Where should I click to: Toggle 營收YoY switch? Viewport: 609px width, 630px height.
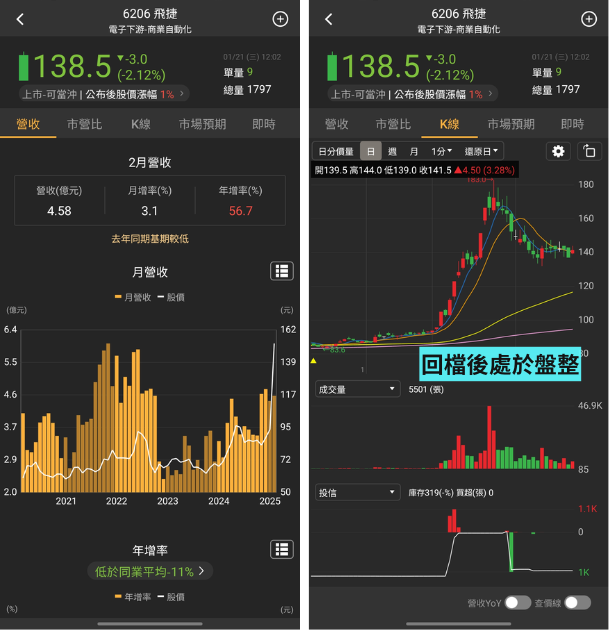[x=518, y=602]
